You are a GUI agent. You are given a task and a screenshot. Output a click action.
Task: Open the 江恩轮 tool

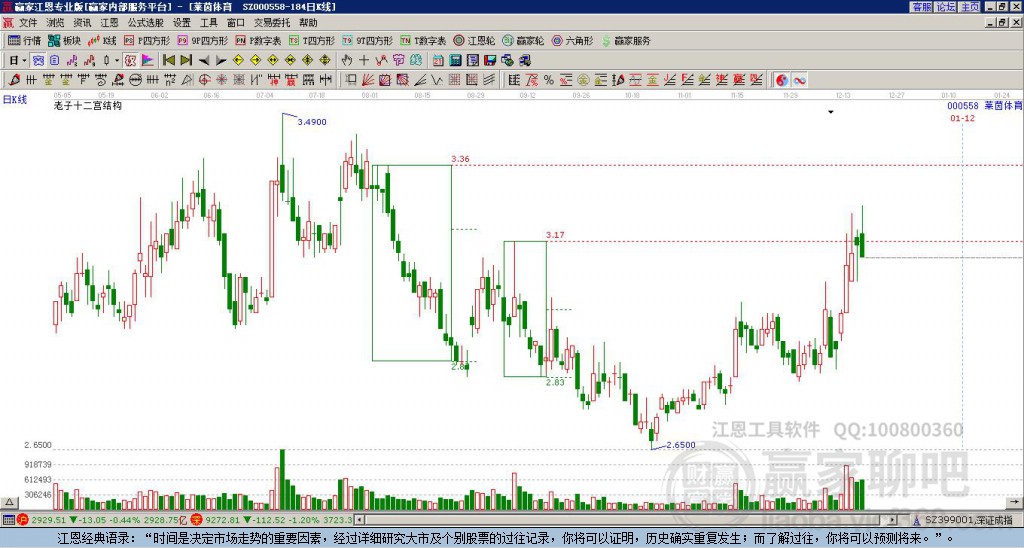474,40
